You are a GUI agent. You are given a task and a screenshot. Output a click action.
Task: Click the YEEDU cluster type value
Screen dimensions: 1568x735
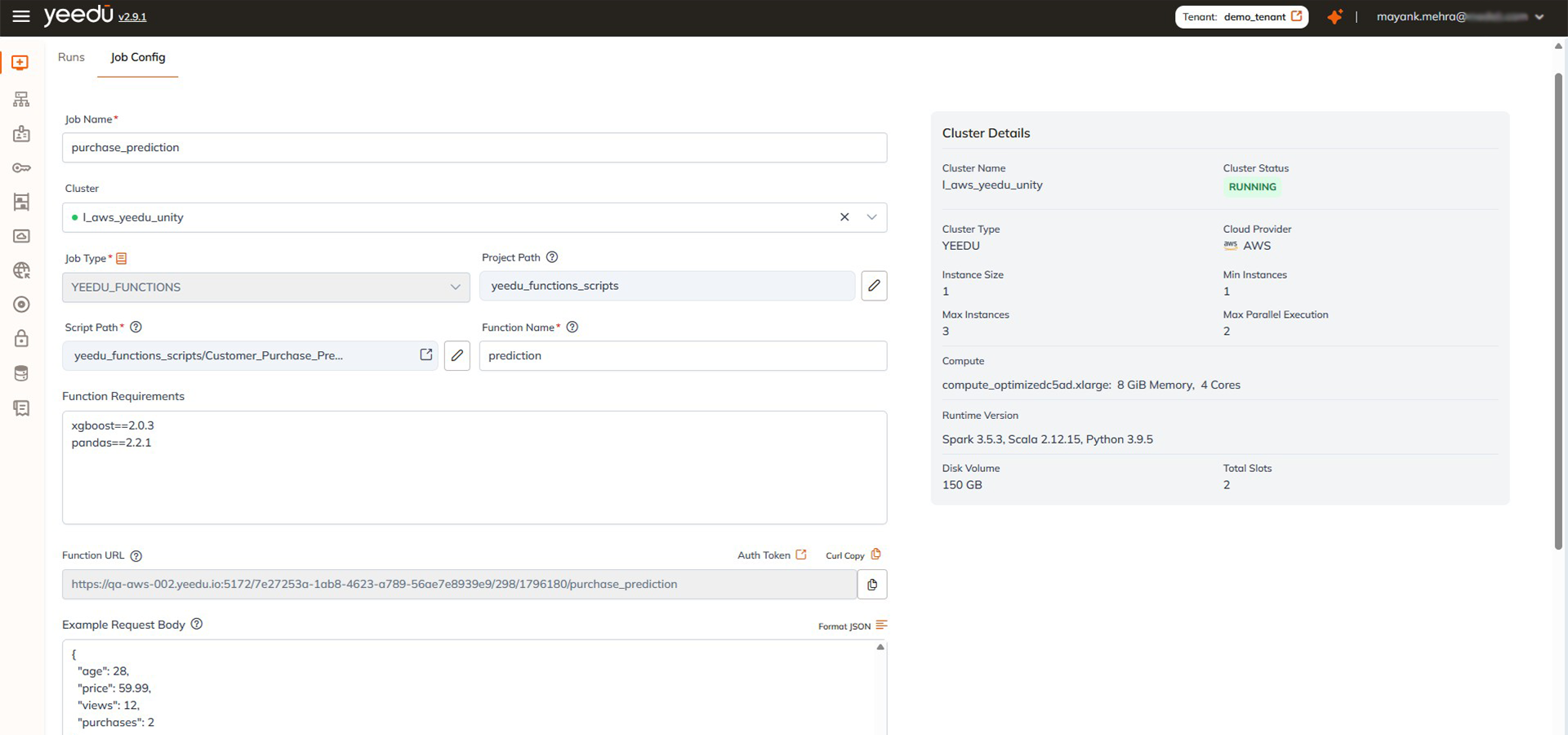(961, 246)
